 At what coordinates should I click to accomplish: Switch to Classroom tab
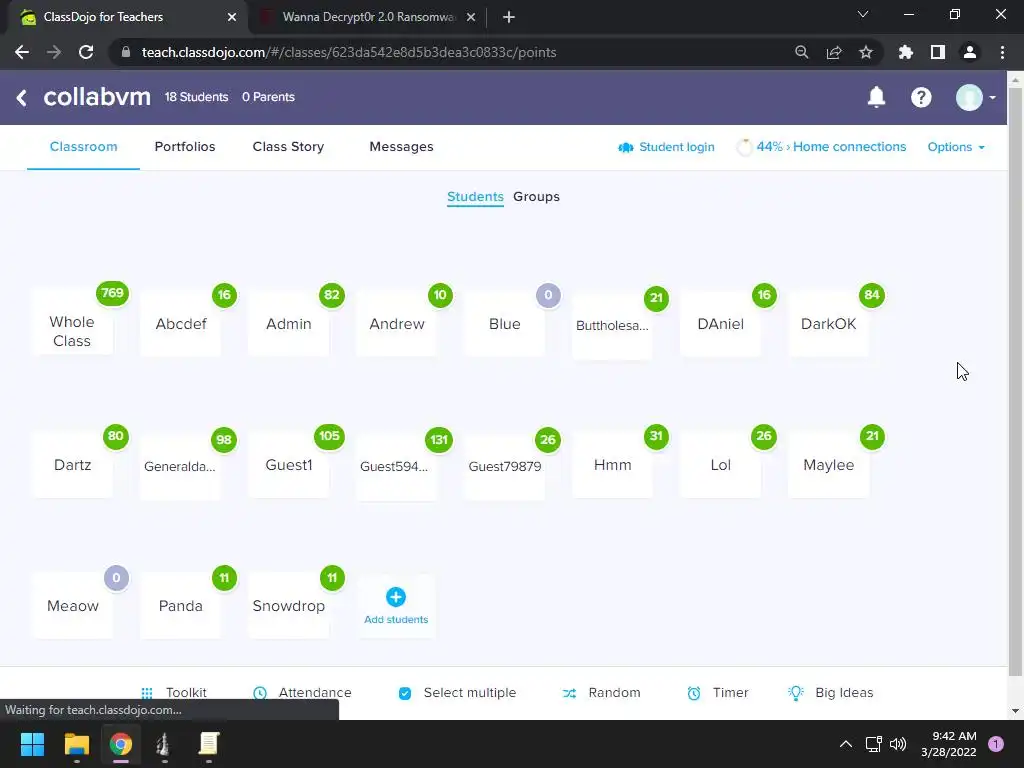pyautogui.click(x=84, y=147)
